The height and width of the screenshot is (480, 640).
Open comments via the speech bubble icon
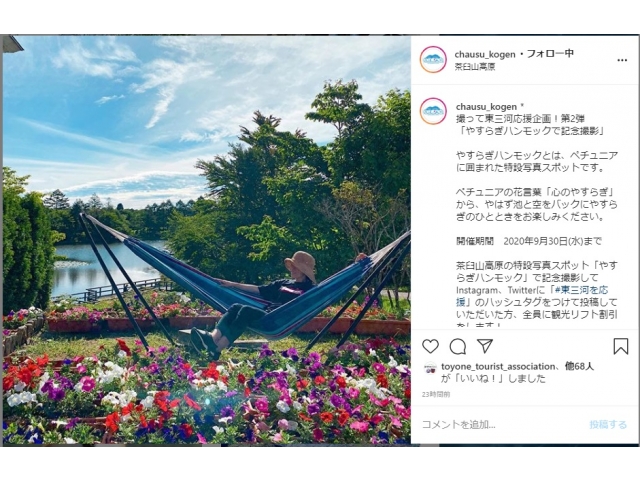pos(458,347)
